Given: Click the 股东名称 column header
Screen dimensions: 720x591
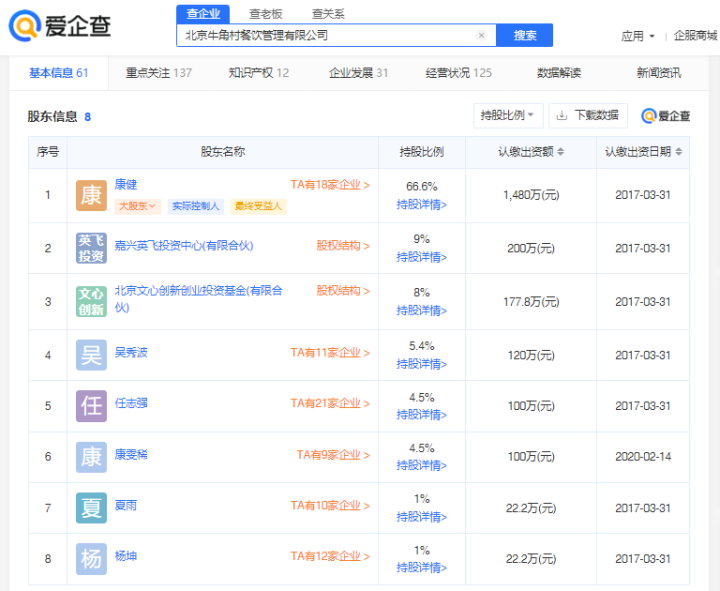Looking at the screenshot, I should (223, 152).
